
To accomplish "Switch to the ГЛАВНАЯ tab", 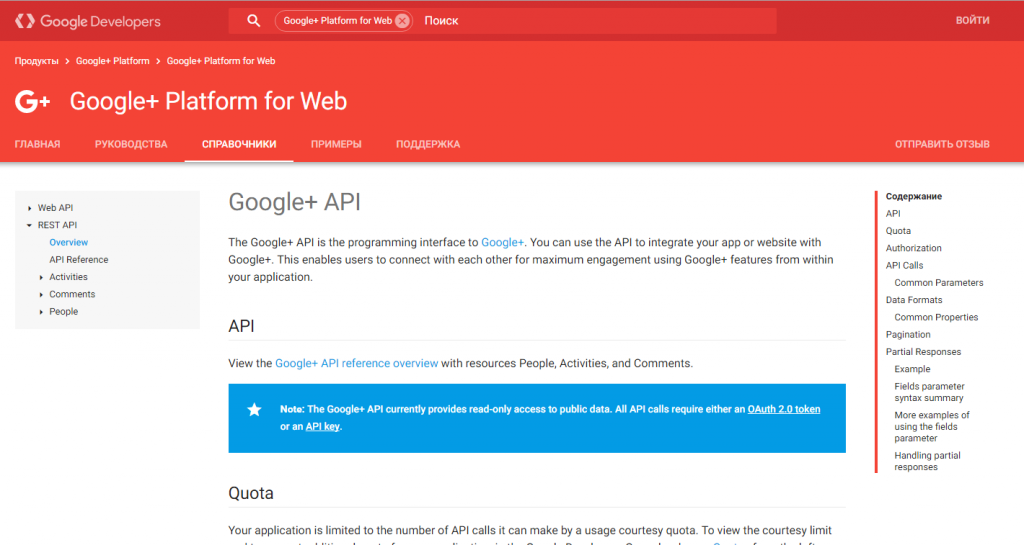I will [37, 144].
